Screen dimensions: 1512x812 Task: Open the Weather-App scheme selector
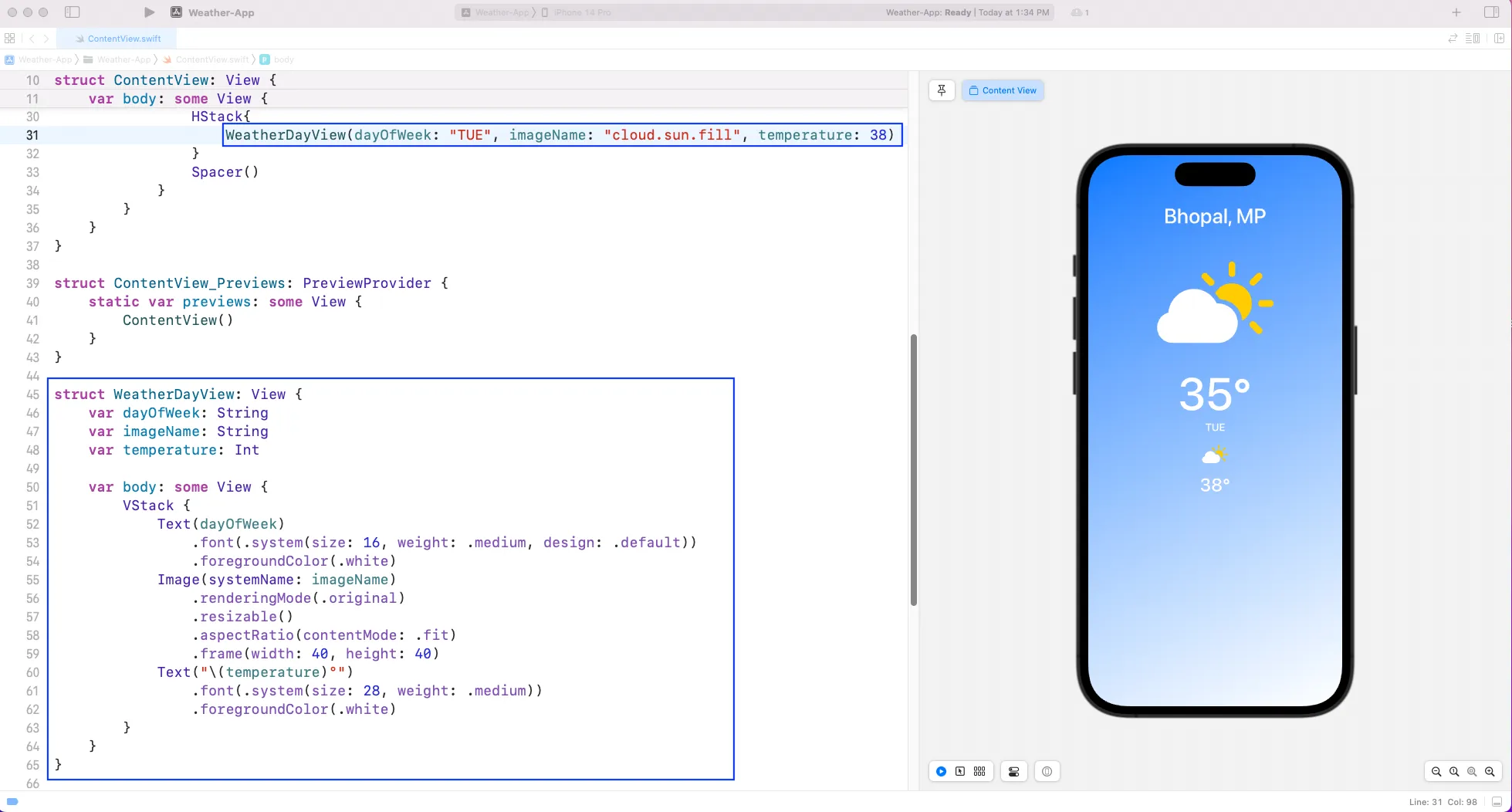pos(497,12)
